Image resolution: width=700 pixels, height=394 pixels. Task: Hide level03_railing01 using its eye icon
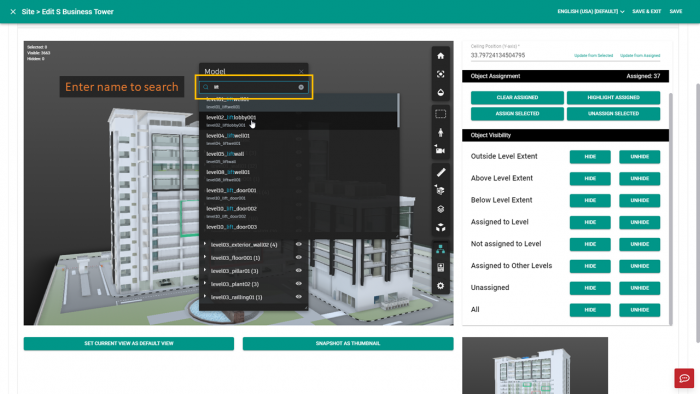[299, 297]
